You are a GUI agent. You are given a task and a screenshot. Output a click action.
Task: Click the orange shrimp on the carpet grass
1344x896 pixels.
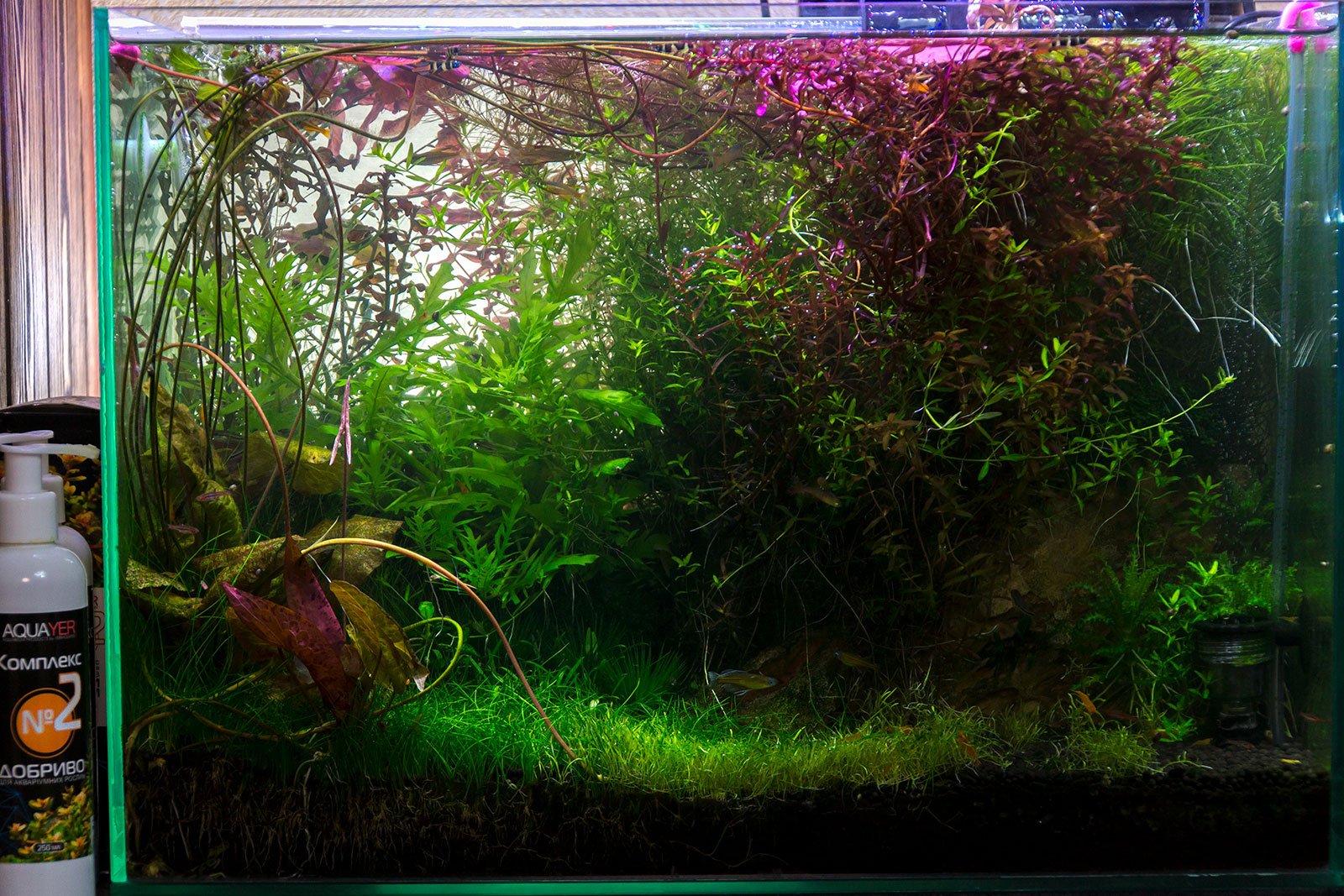tap(966, 745)
